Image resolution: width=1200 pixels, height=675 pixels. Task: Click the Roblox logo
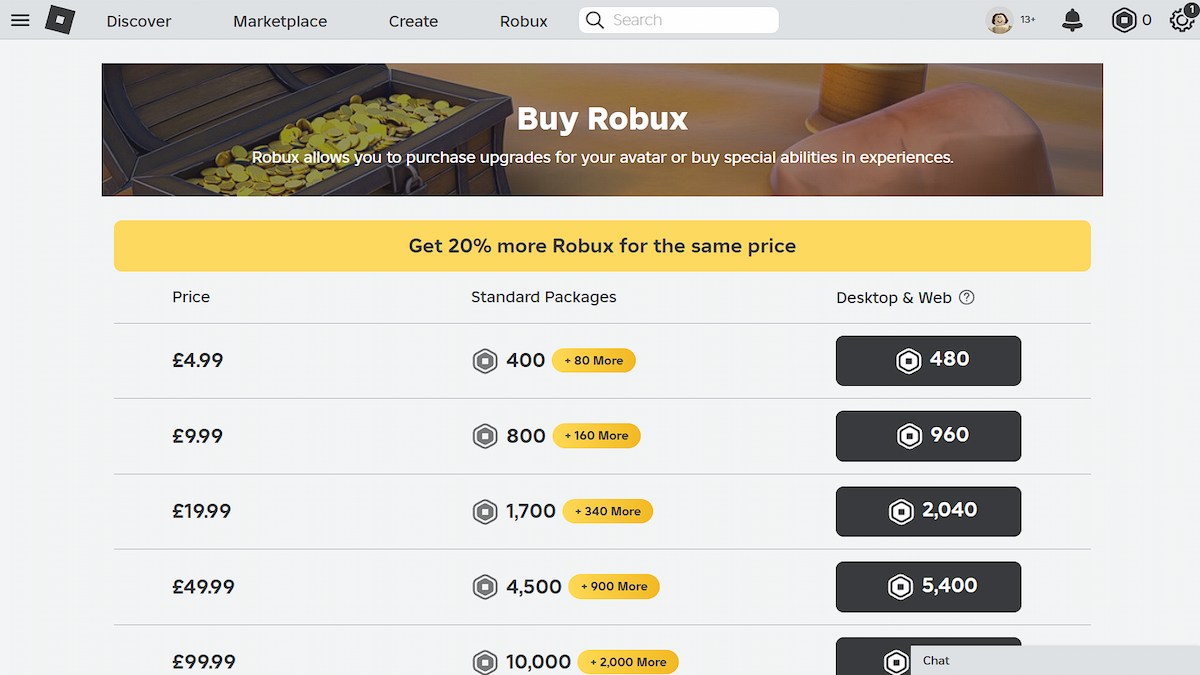coord(58,20)
